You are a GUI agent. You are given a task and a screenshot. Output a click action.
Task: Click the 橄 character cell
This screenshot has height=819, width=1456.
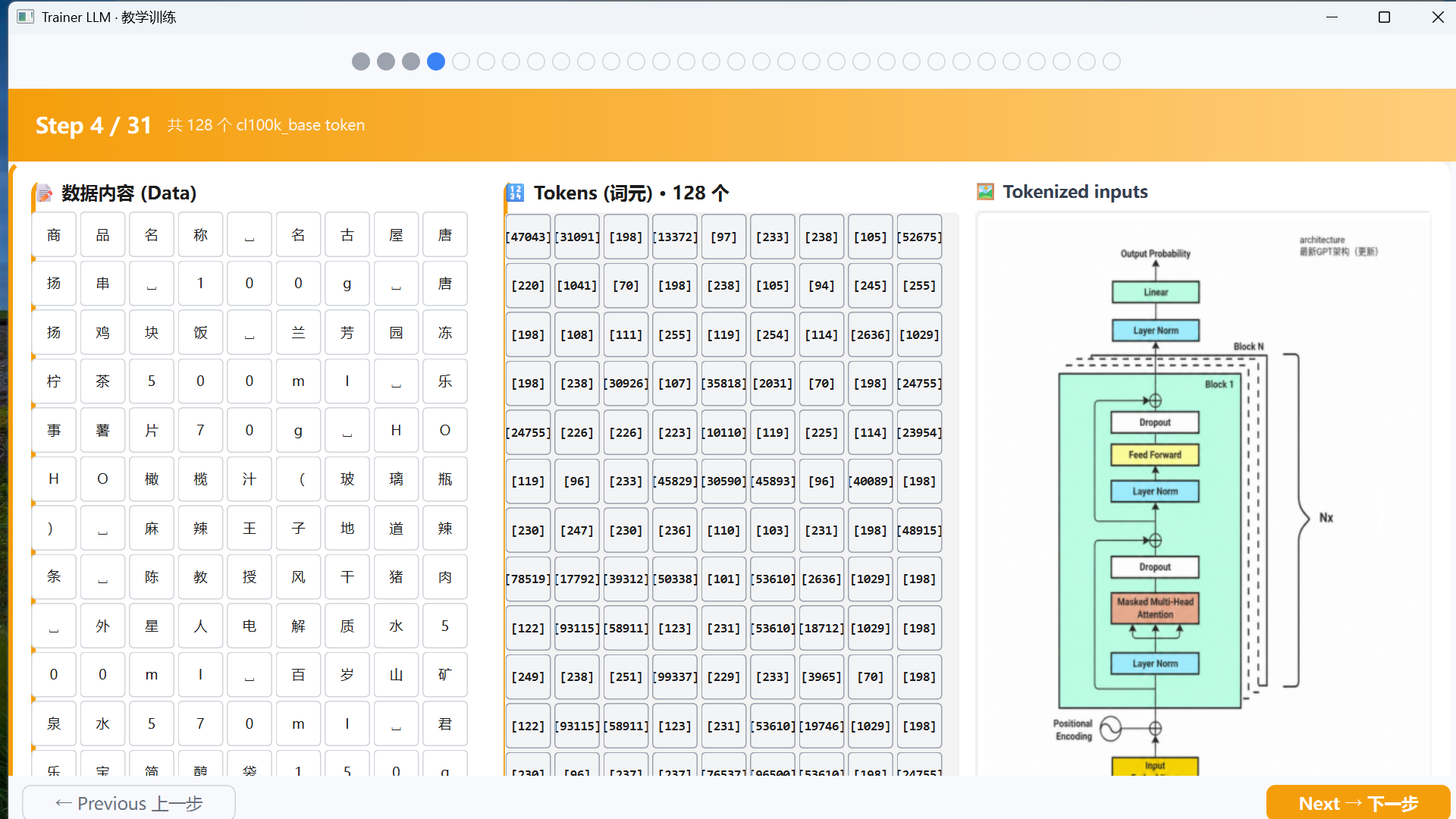point(152,479)
